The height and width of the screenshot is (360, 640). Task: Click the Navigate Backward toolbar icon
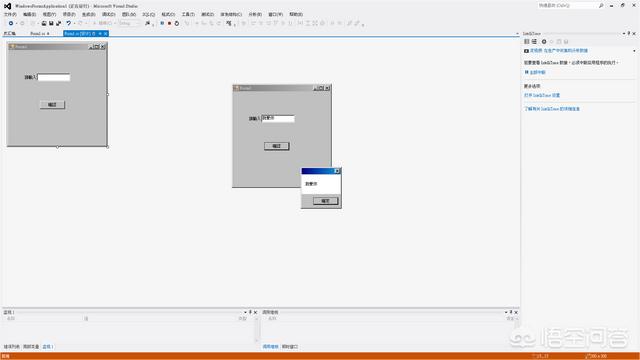[x=11, y=23]
